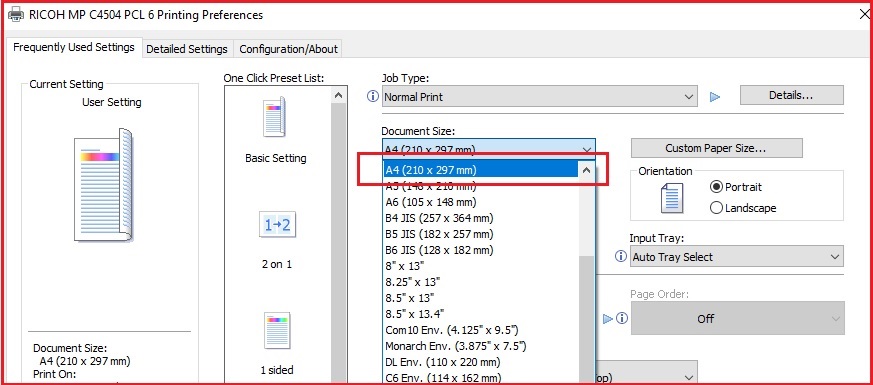The width and height of the screenshot is (873, 385).
Task: Choose 8.5" x 13.4" paper size
Action: click(x=481, y=313)
